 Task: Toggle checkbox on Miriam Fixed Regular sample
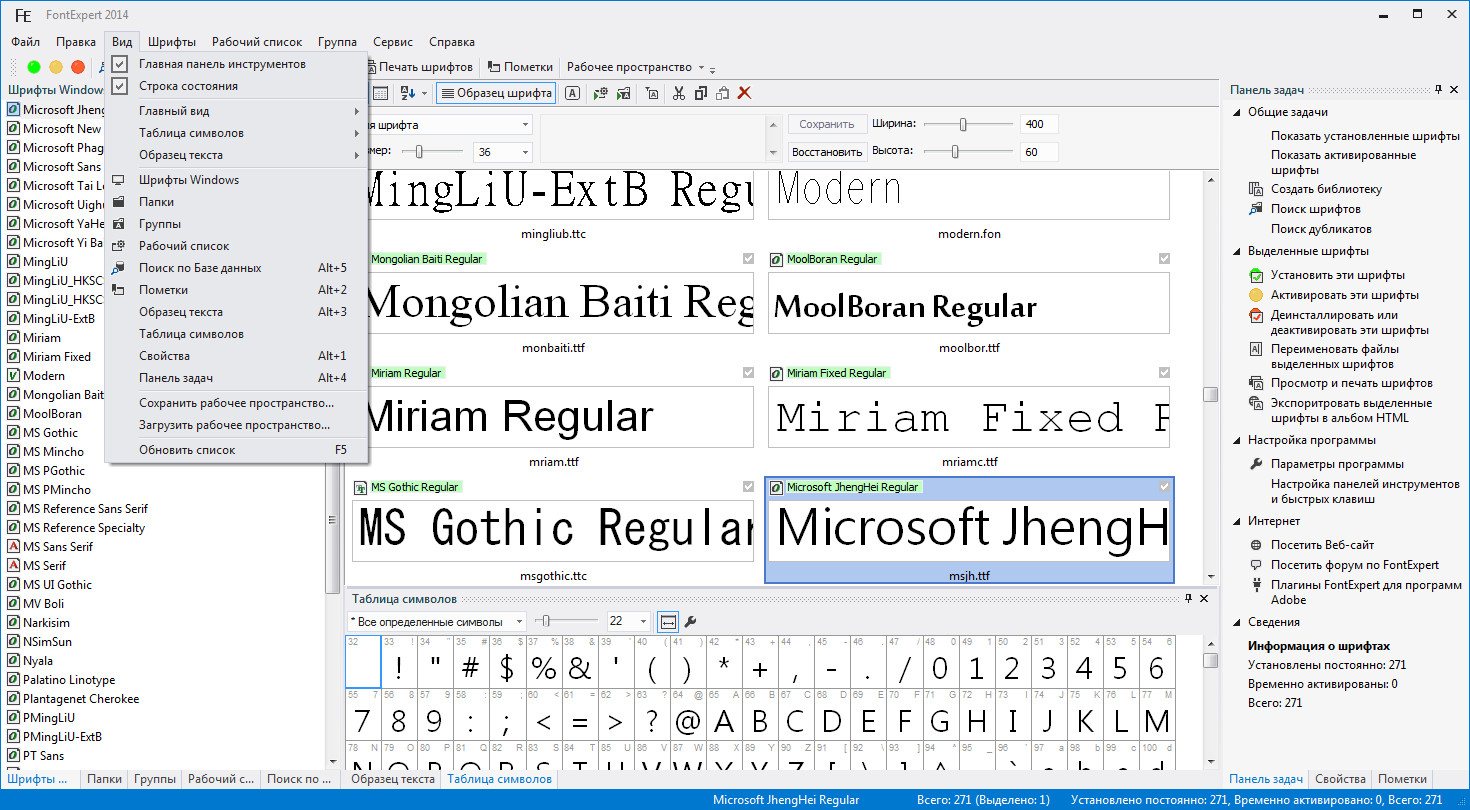tap(1164, 373)
